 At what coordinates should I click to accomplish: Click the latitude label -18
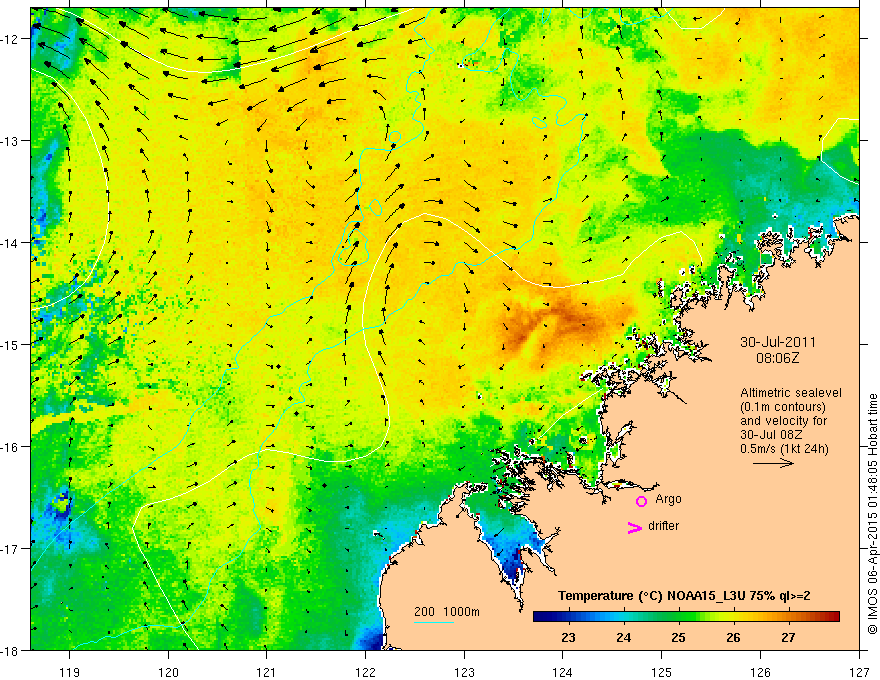coord(11,650)
